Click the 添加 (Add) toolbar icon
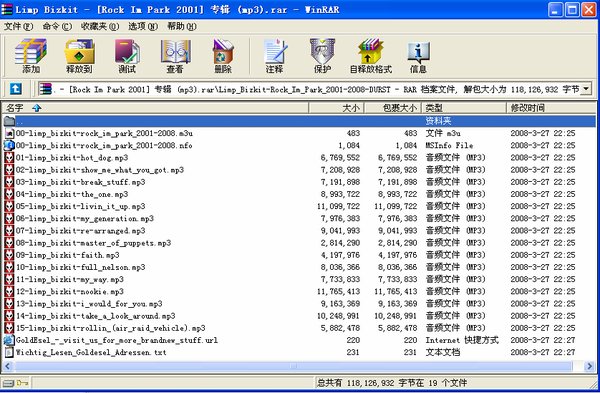This screenshot has height=393, width=600. [x=31, y=56]
